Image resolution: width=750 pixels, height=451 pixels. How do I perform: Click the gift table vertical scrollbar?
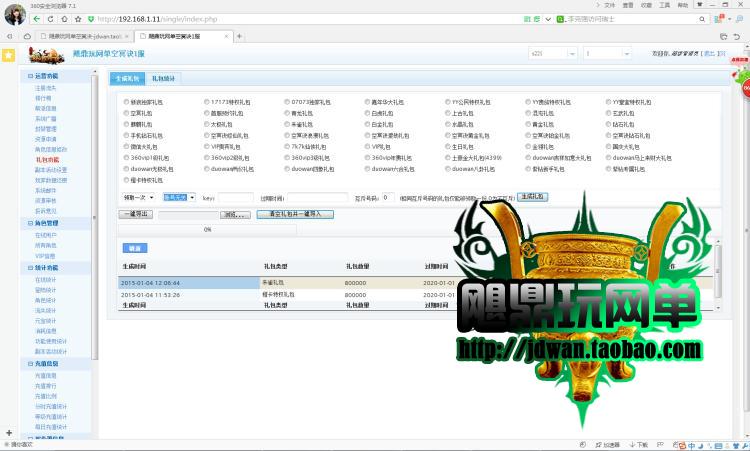[717, 275]
